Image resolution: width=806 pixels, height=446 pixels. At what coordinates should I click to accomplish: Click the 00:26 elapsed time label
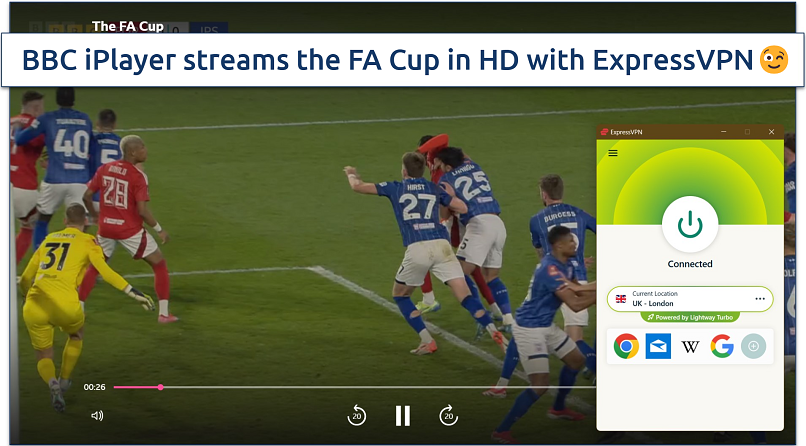pos(95,387)
